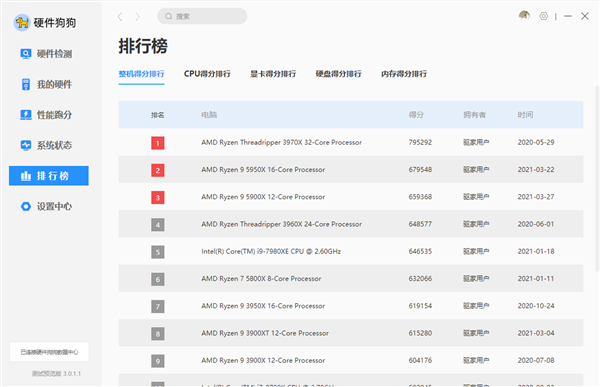Select the Intel Core i9-7980XE row
The height and width of the screenshot is (387, 600).
click(351, 251)
